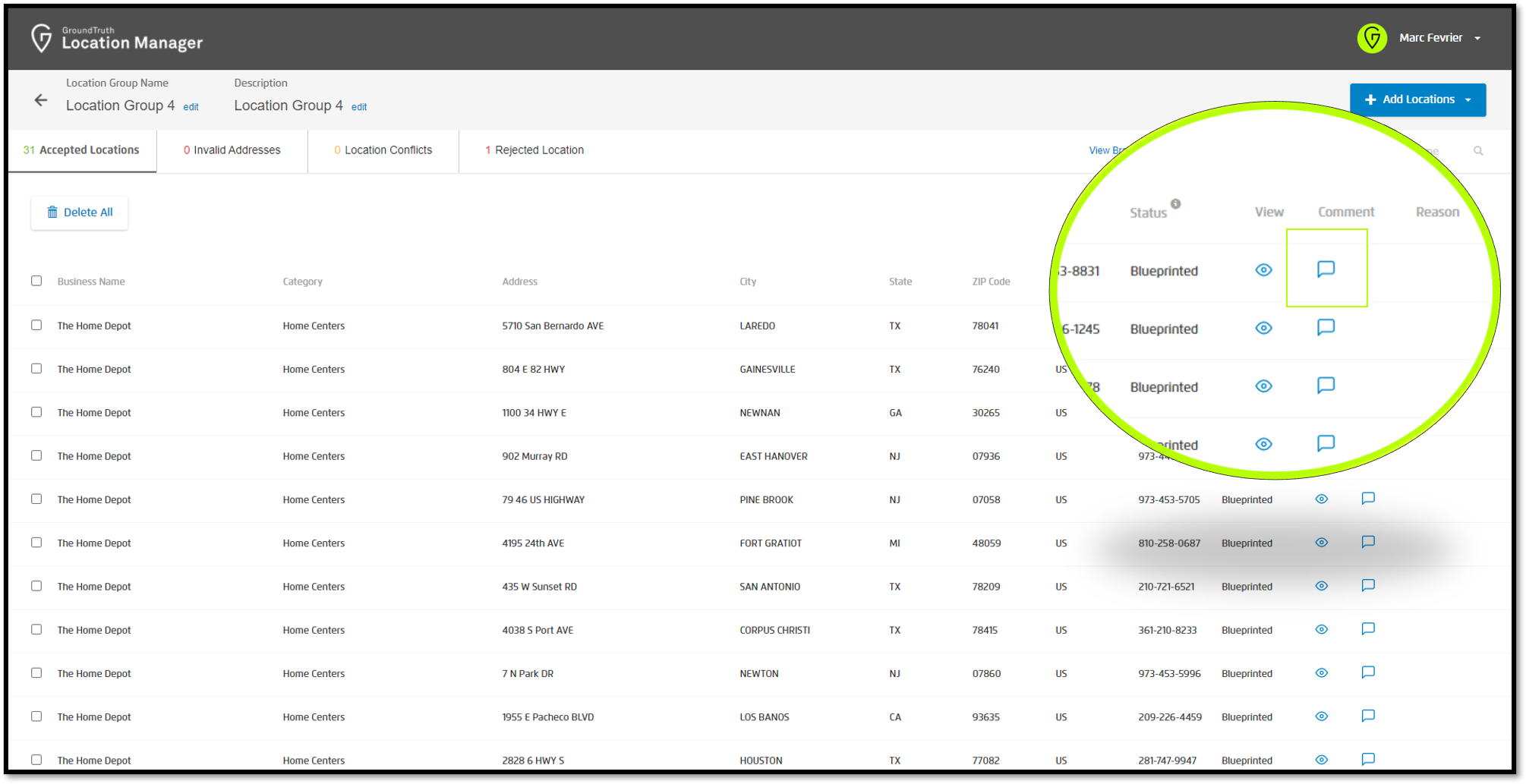The width and height of the screenshot is (1526, 784).
Task: Select the 804 E 82 HWY row checkbox
Action: tap(36, 368)
